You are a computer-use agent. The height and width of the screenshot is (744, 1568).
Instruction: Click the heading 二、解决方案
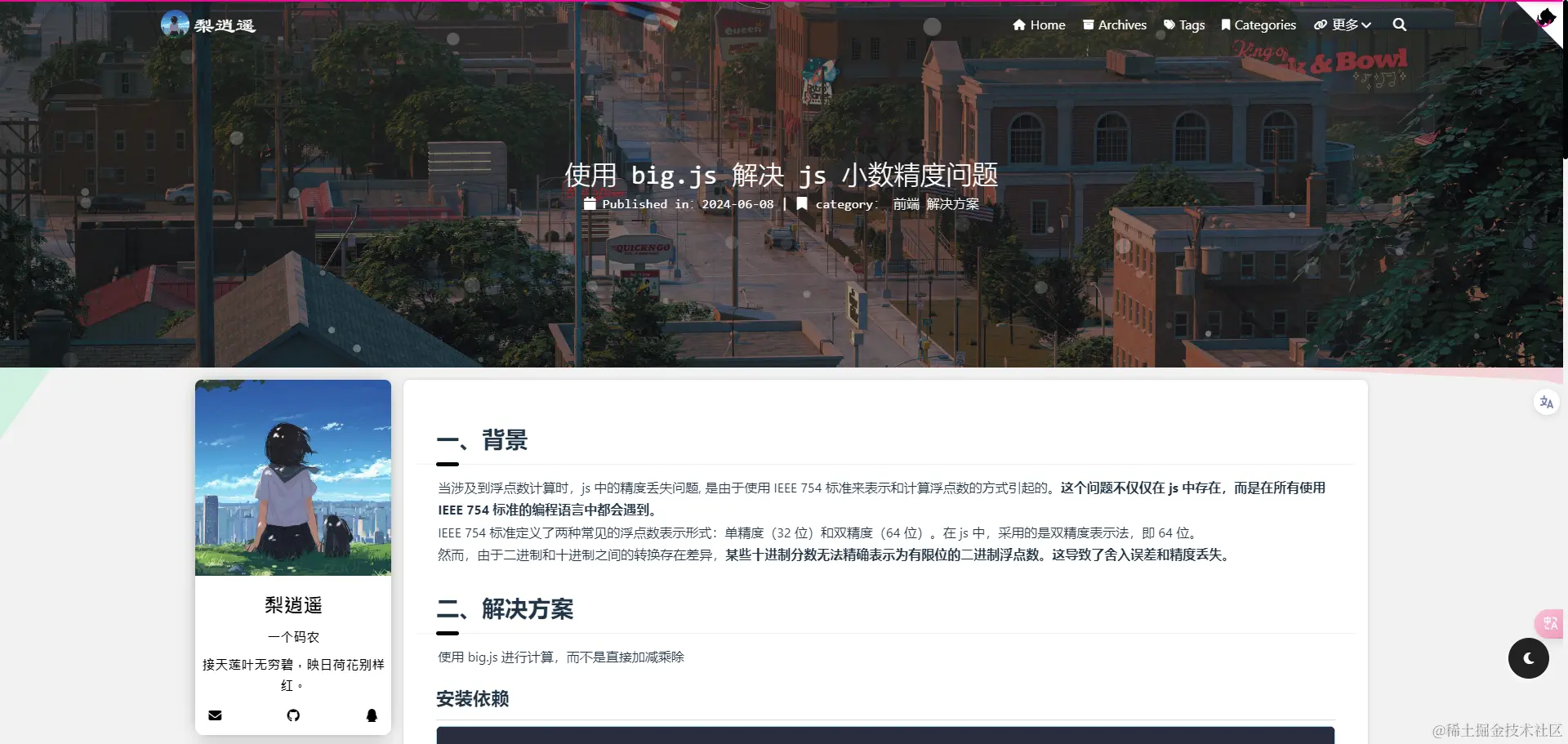click(x=505, y=609)
